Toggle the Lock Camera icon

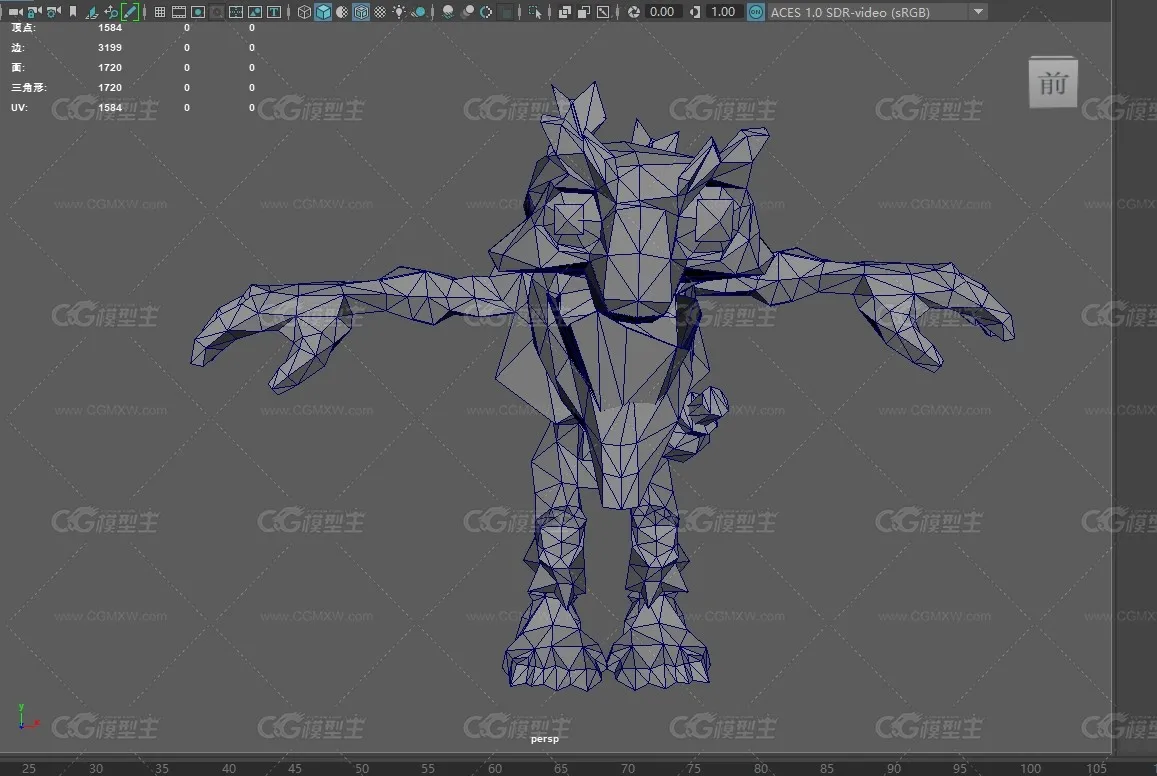pyautogui.click(x=35, y=12)
